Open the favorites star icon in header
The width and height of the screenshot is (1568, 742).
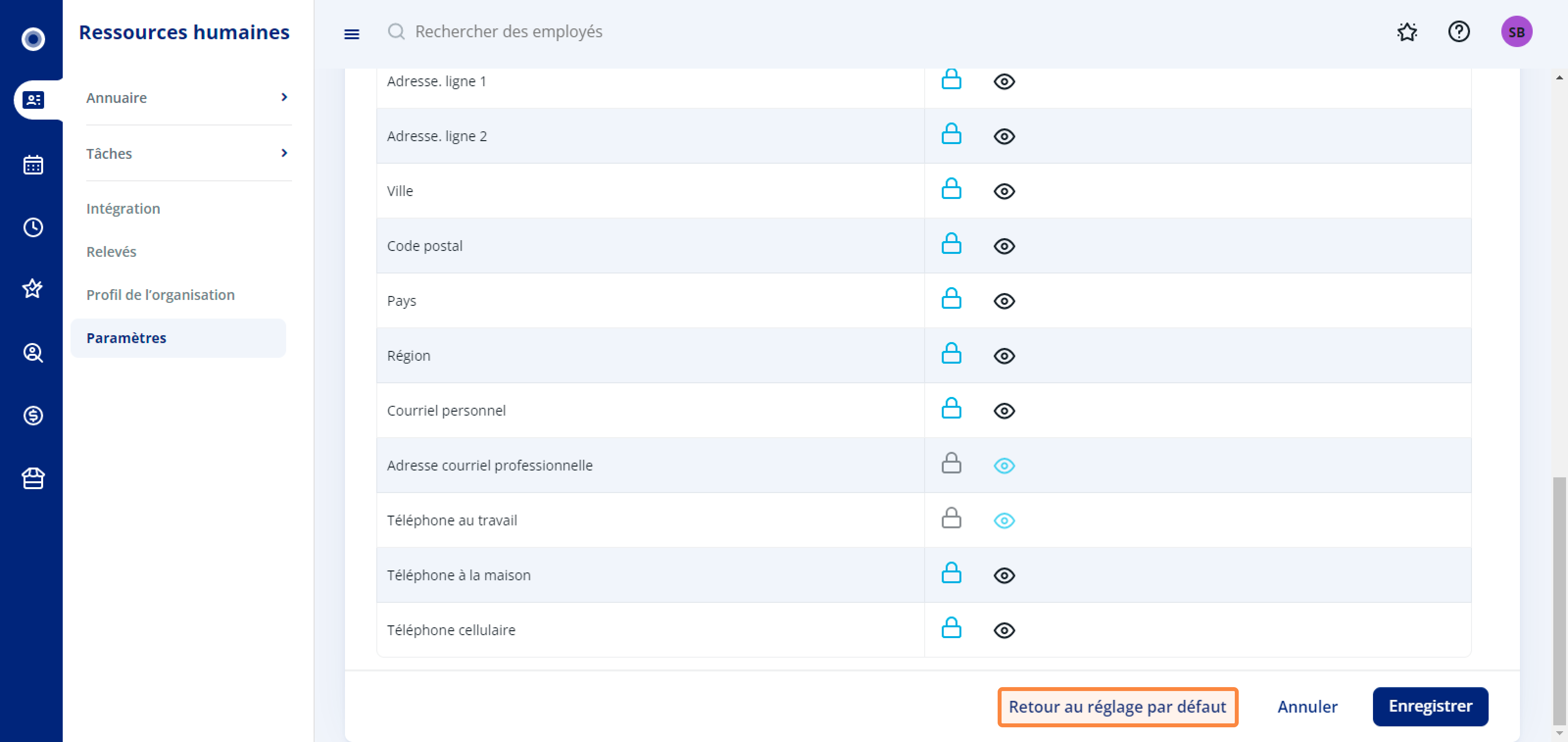(x=1407, y=32)
